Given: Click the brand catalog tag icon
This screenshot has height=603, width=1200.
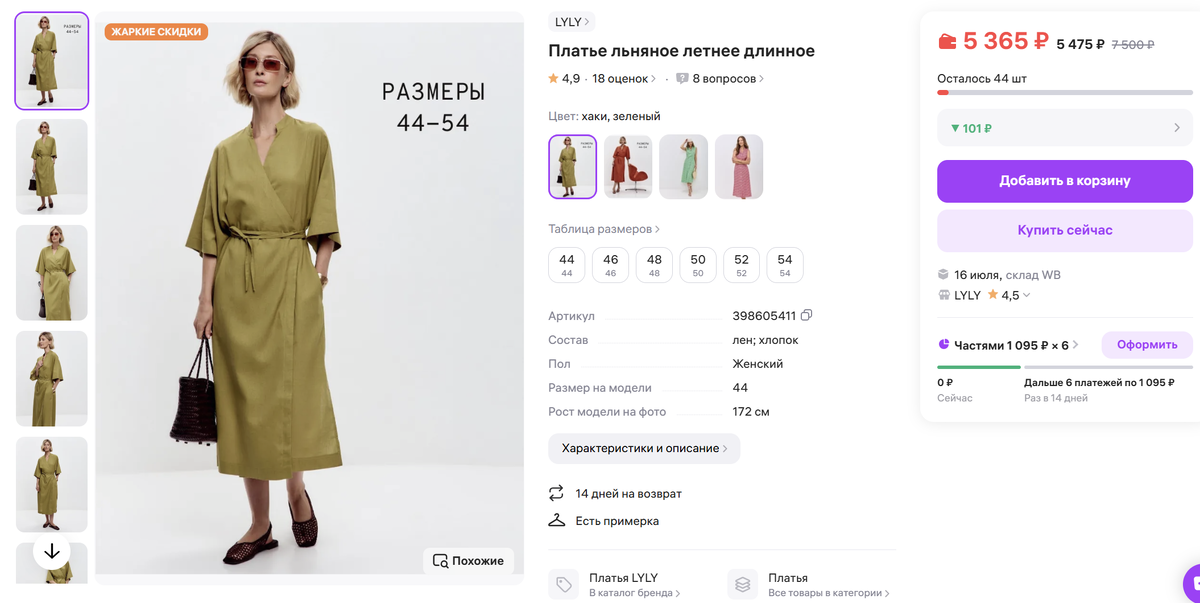Looking at the screenshot, I should (565, 585).
